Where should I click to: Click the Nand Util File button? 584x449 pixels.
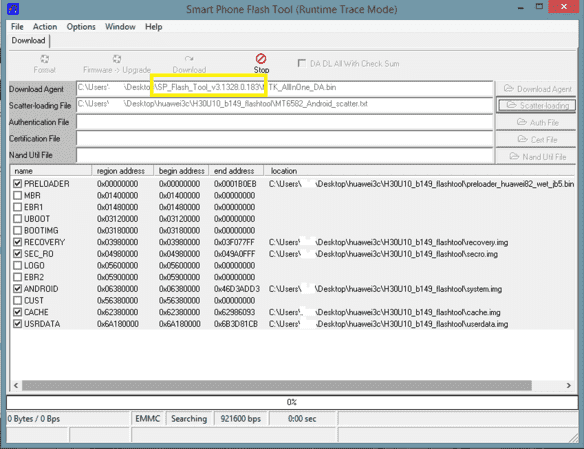pyautogui.click(x=536, y=156)
